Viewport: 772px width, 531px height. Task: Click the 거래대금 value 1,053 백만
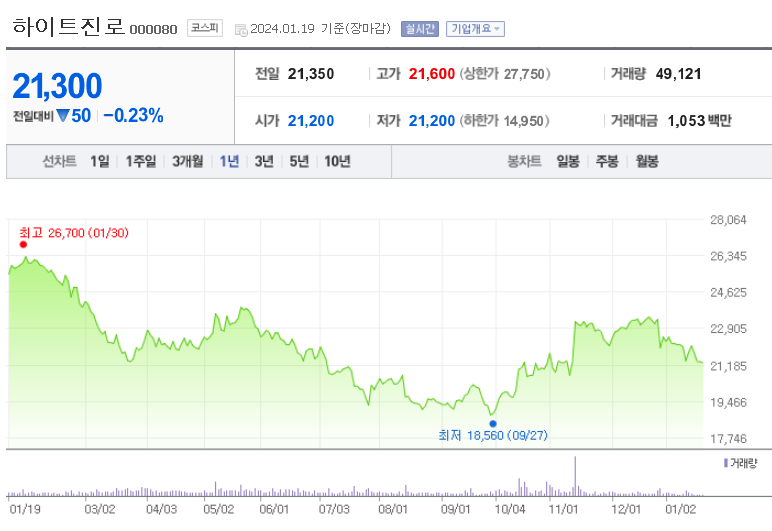coord(700,121)
